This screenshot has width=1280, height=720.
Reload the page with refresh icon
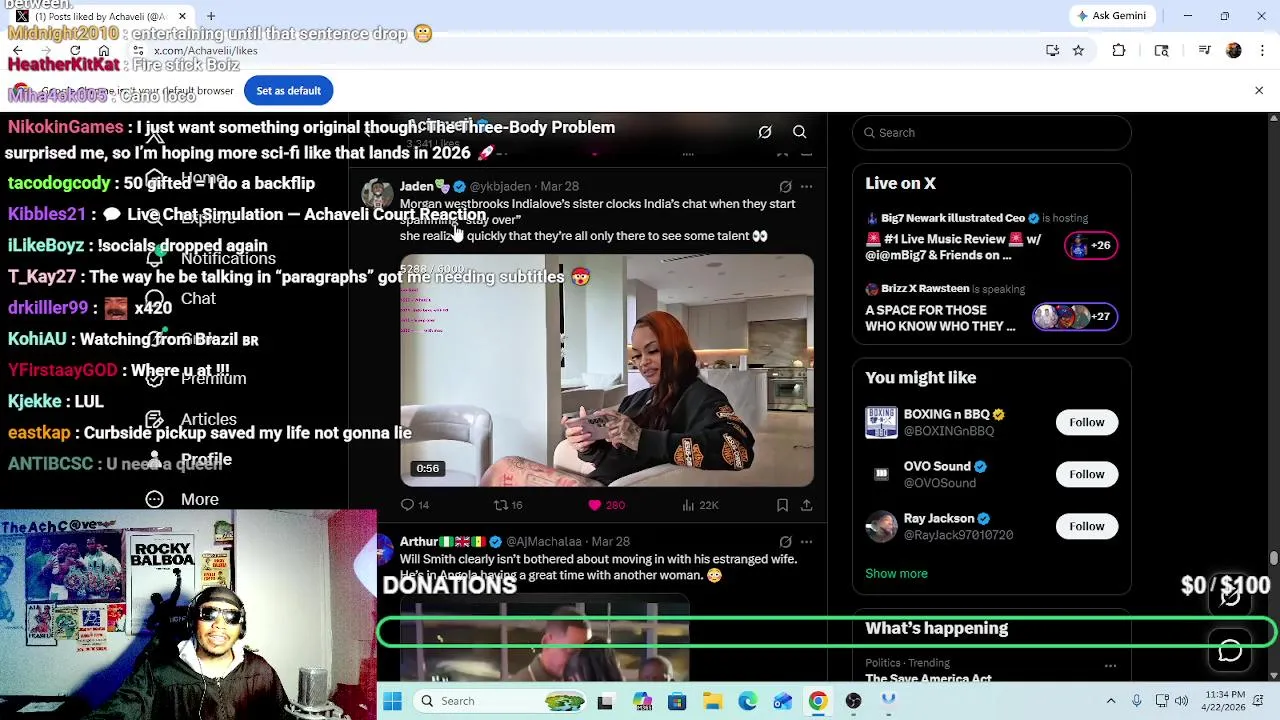point(75,50)
